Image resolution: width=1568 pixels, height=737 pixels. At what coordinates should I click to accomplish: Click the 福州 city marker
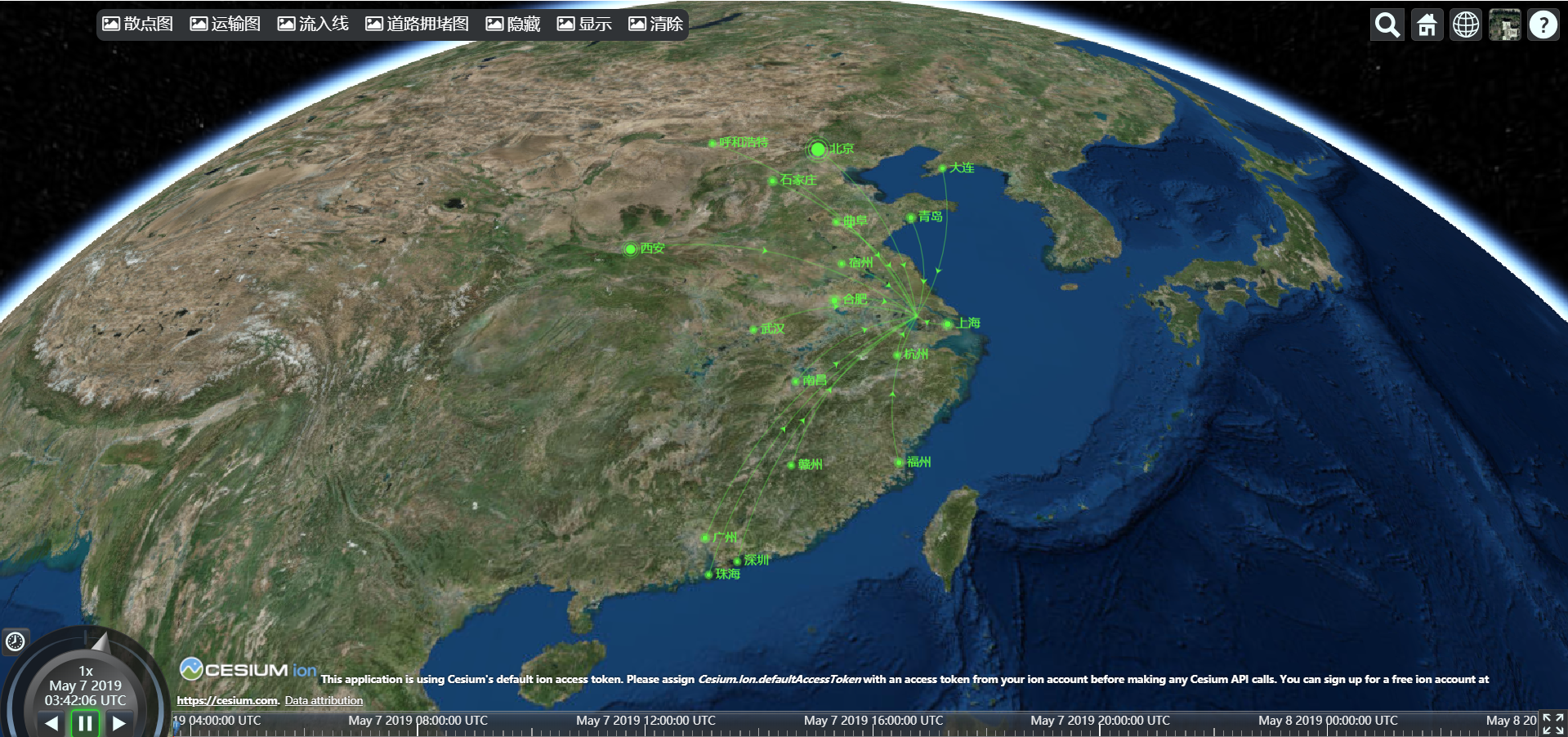point(900,462)
